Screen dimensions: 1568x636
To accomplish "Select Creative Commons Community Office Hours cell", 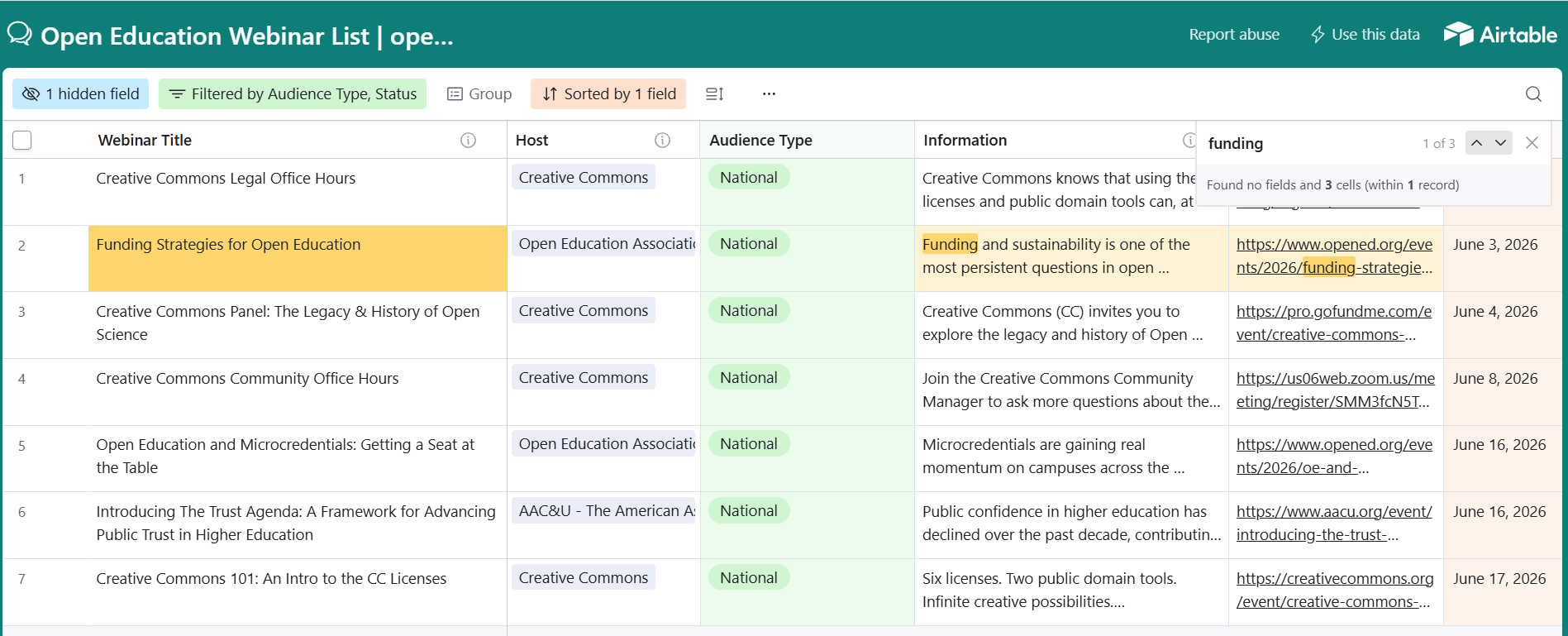I will pos(298,392).
